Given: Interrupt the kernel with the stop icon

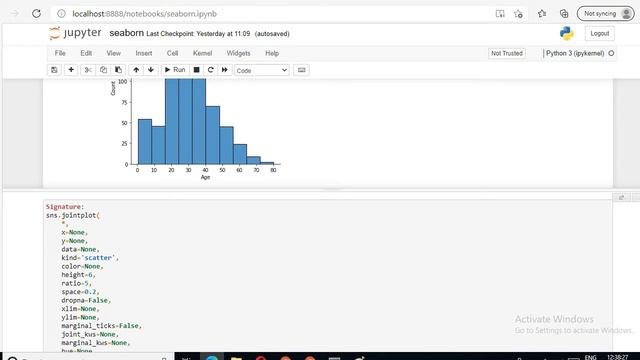Looking at the screenshot, I should tap(196, 70).
